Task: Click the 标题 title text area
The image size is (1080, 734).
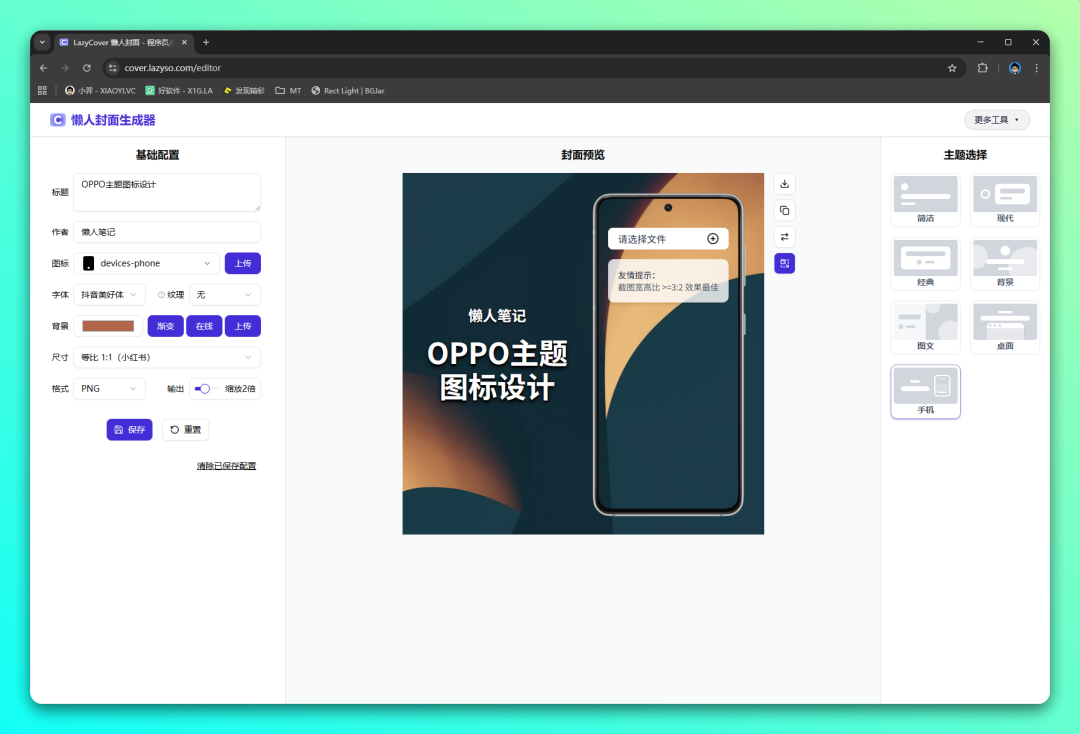Action: pos(167,192)
